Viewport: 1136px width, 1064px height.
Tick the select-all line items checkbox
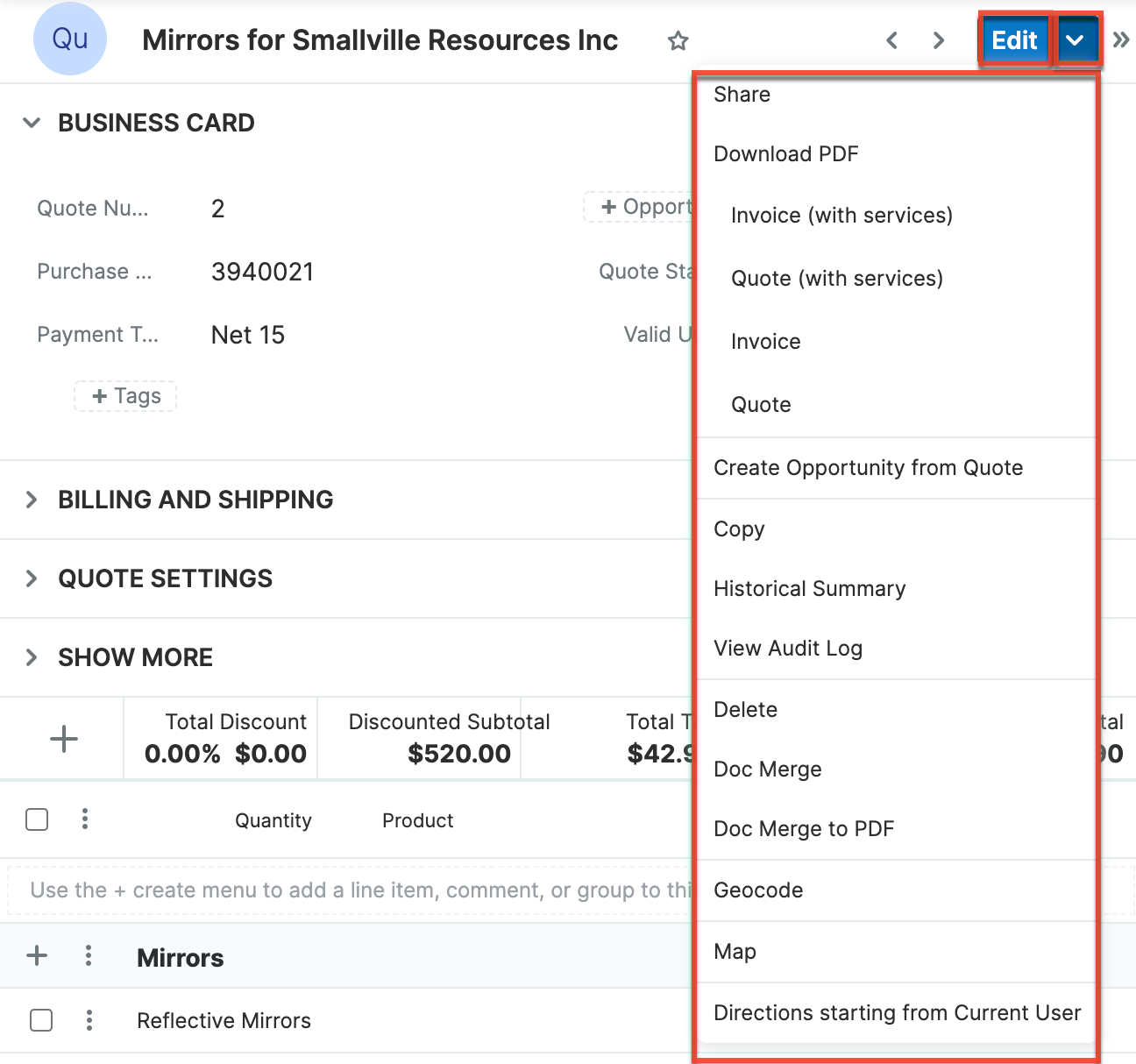click(x=37, y=819)
